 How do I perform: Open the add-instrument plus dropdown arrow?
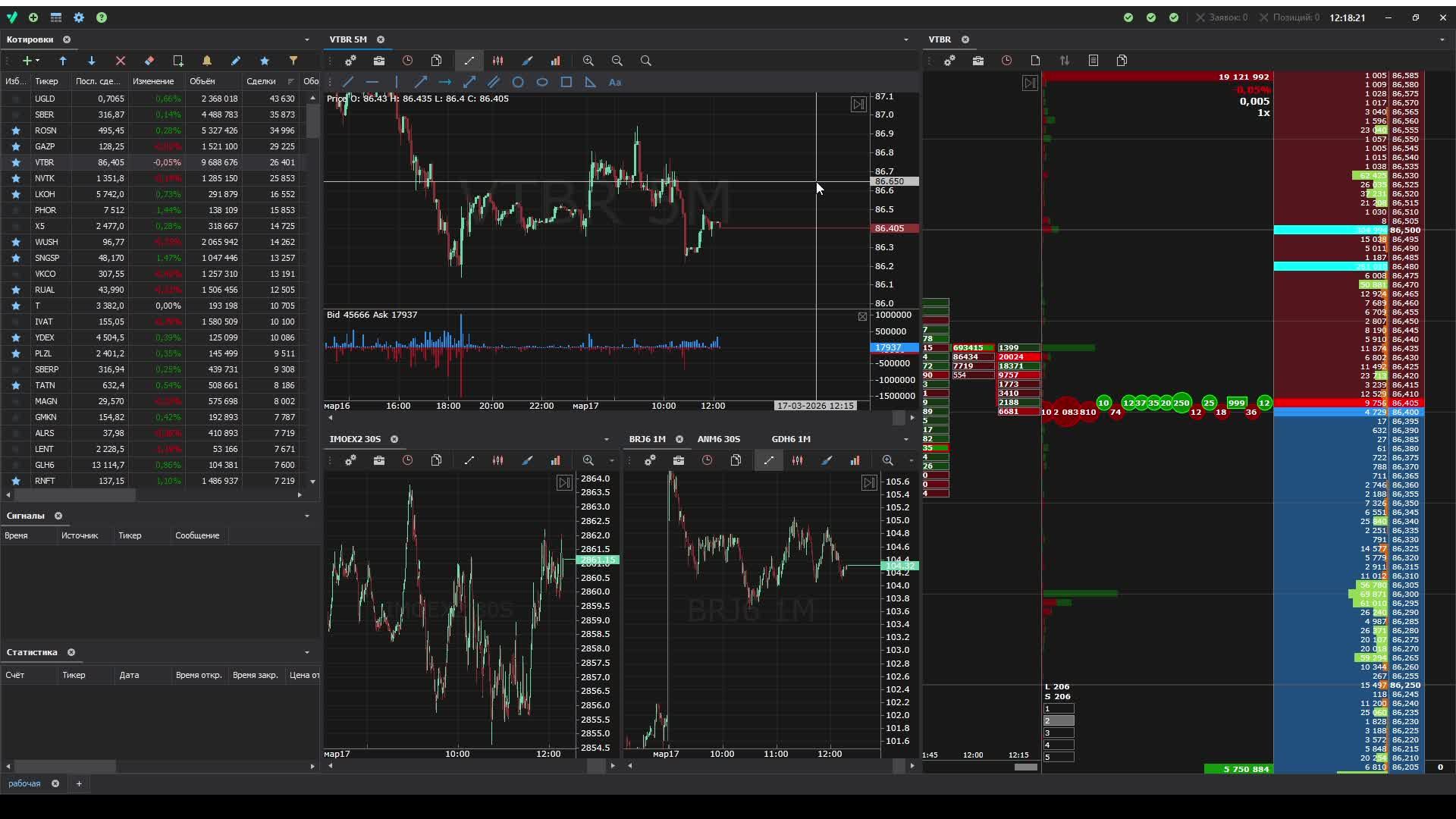point(37,61)
